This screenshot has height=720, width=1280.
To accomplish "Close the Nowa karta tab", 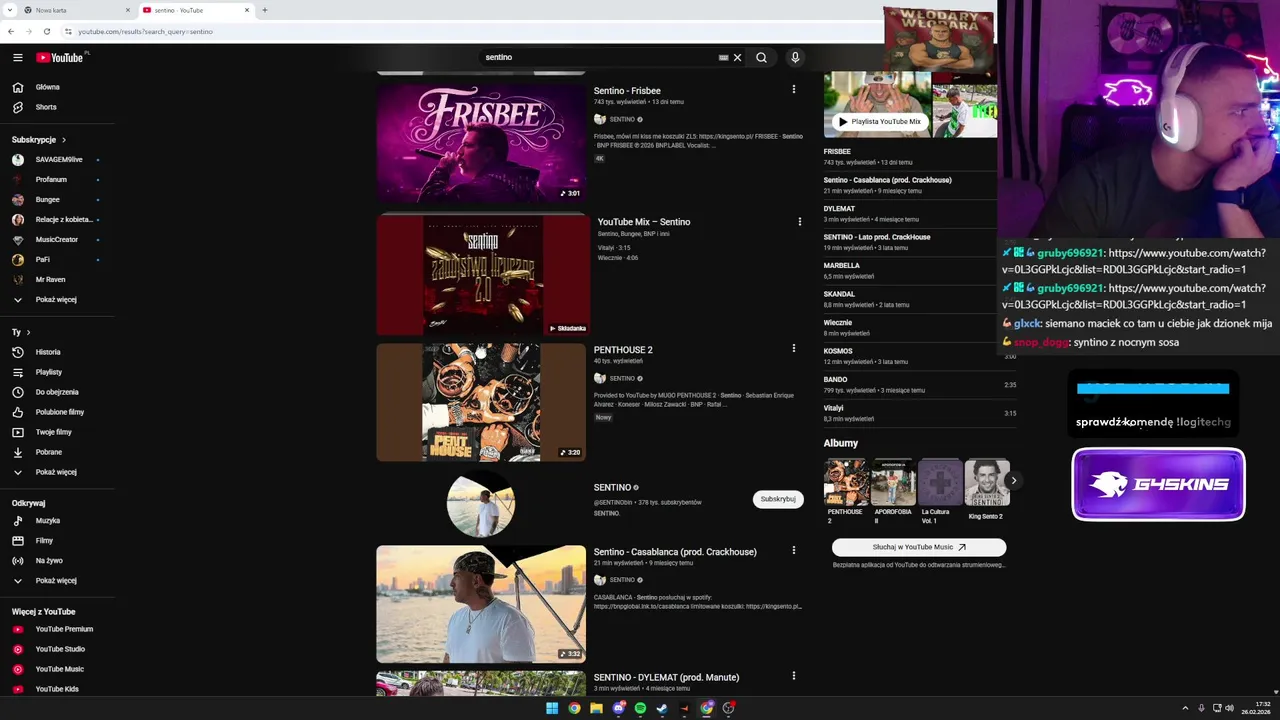I will tap(128, 10).
